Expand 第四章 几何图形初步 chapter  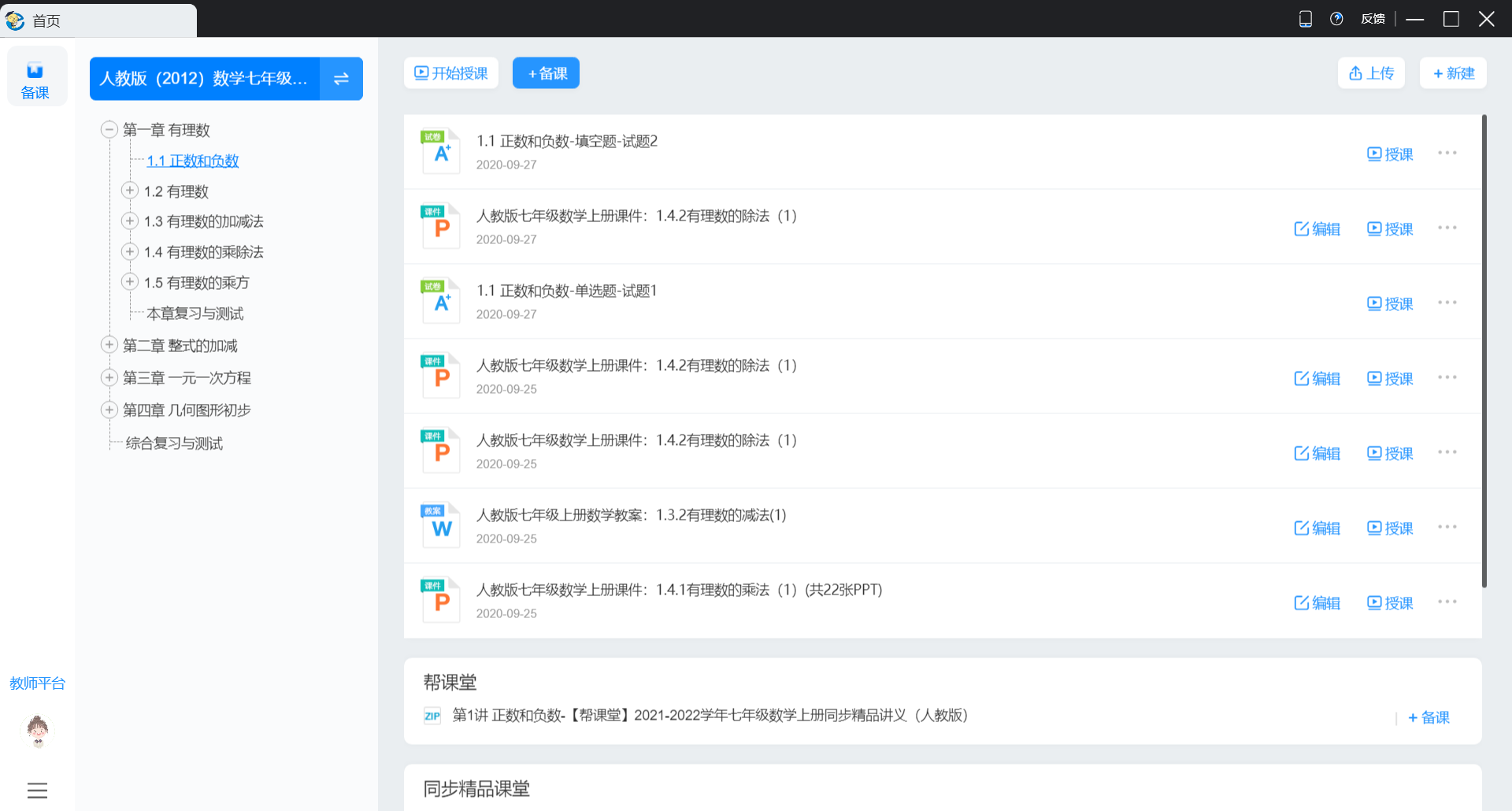[x=109, y=409]
